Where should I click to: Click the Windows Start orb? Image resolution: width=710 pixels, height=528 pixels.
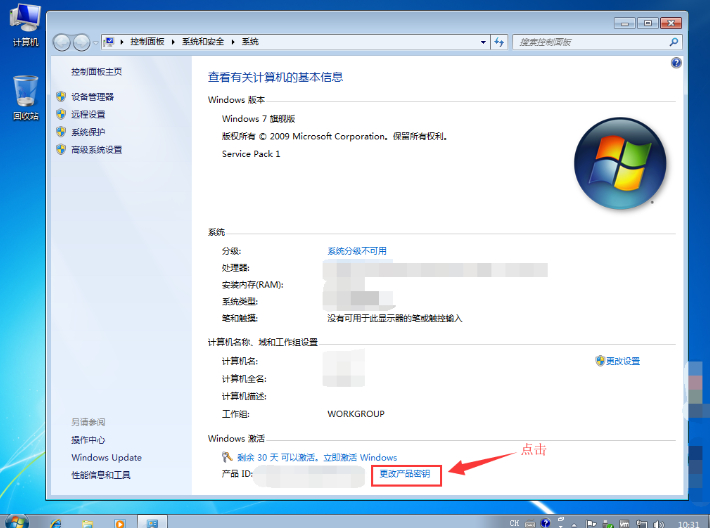[16, 522]
